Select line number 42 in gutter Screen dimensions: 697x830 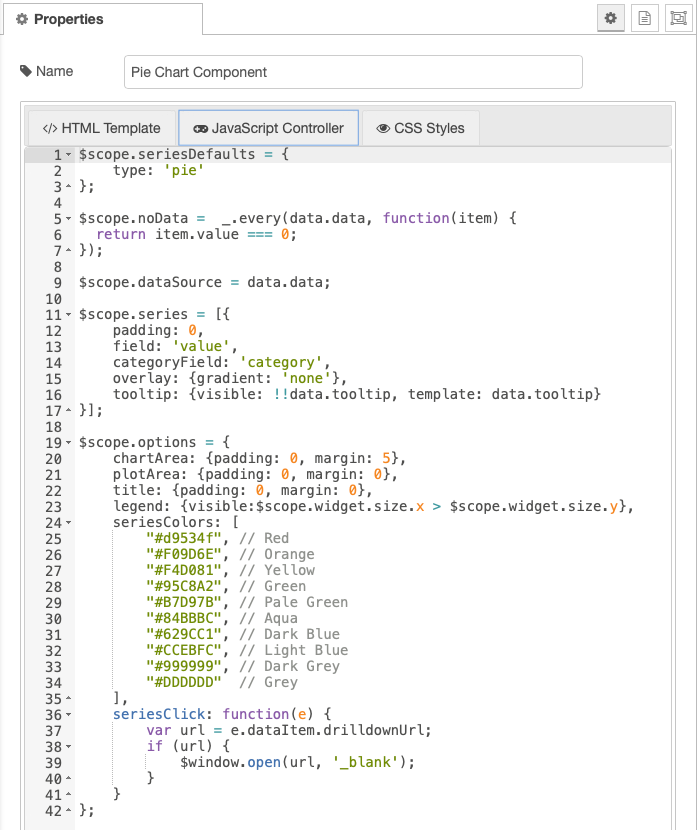click(x=53, y=810)
